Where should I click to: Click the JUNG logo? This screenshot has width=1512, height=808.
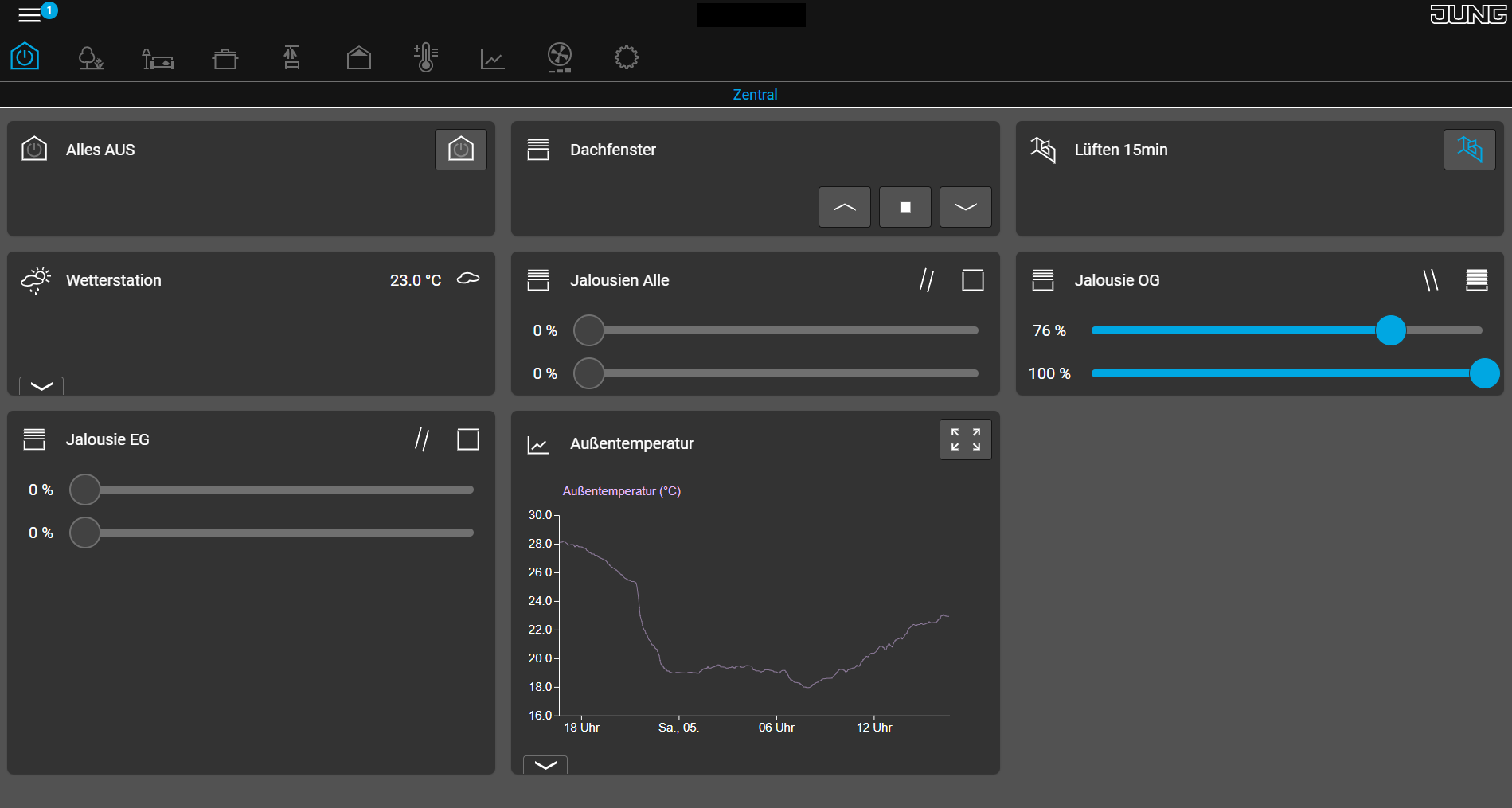1468,14
